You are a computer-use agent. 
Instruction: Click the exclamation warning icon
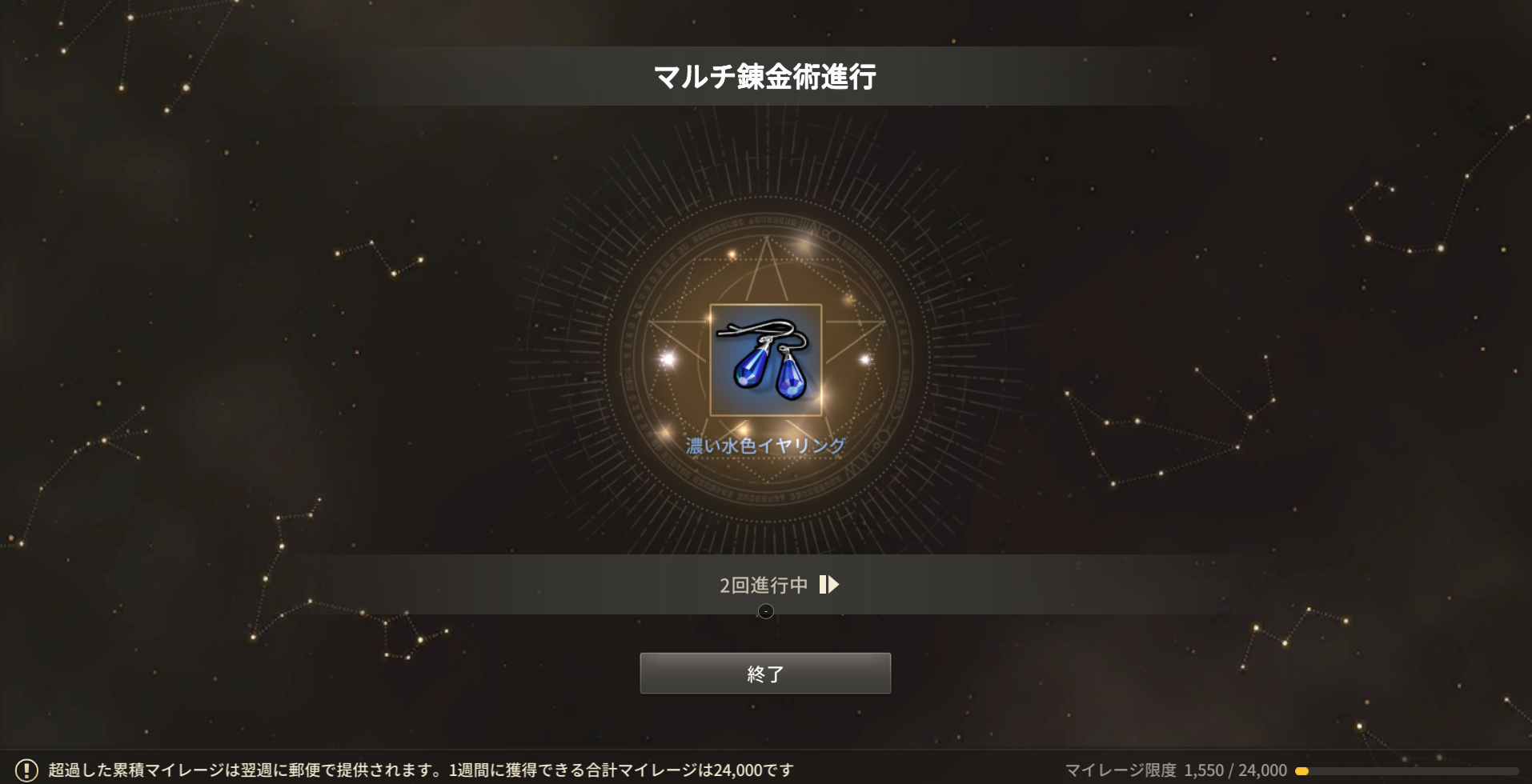pos(26,770)
